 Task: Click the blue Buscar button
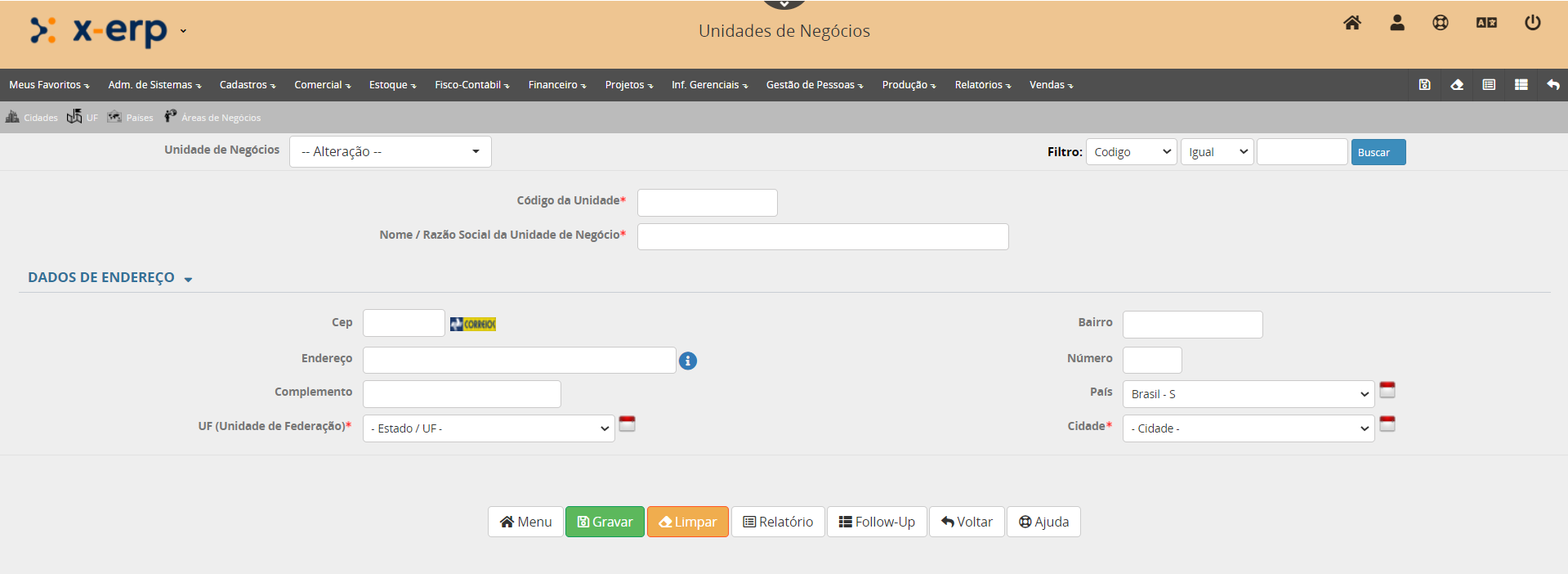coord(1378,152)
